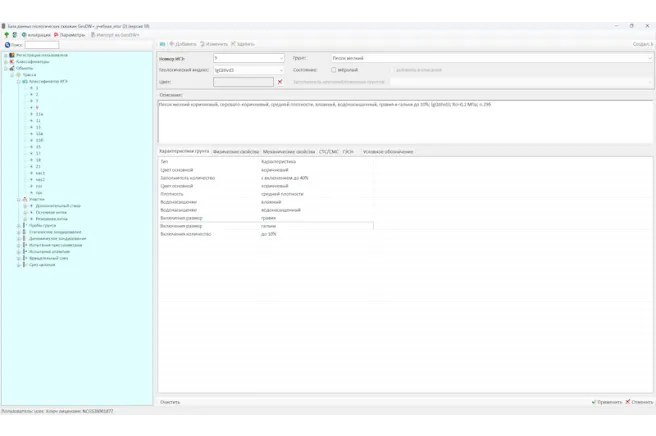Open the Номер ИГЭ dropdown
The image size is (656, 436).
[281, 59]
